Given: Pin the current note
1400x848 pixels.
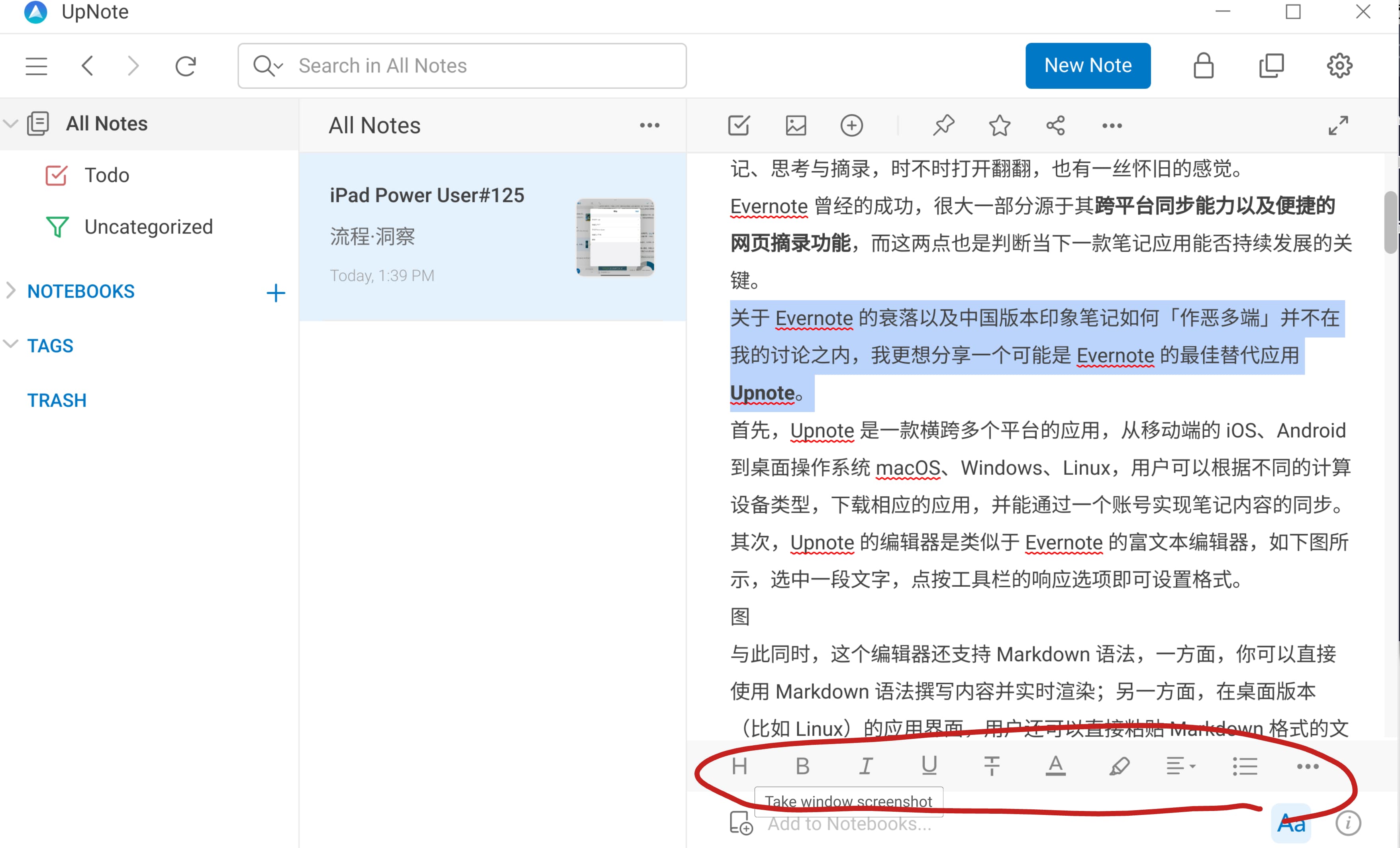Looking at the screenshot, I should tap(943, 125).
